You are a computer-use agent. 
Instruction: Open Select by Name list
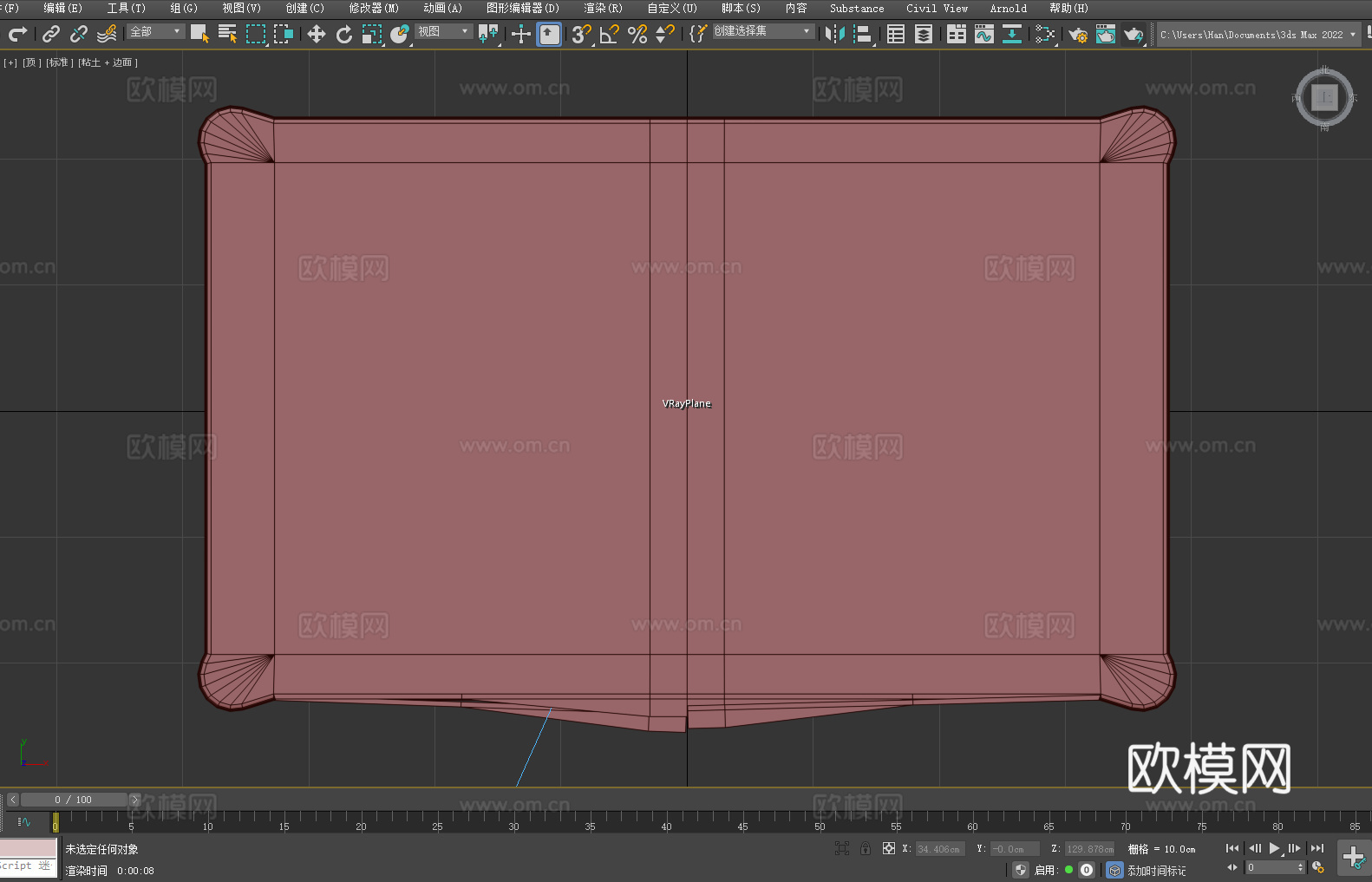point(227,34)
